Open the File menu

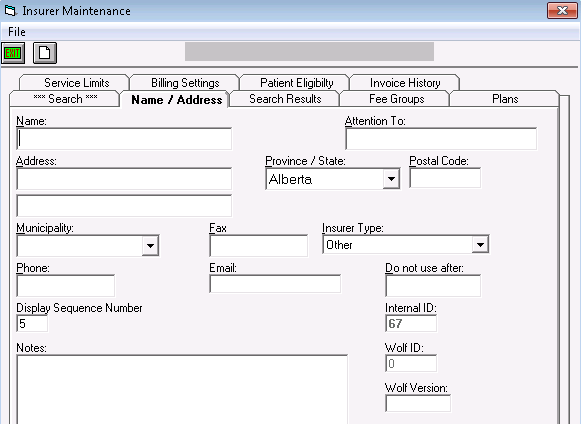tap(17, 32)
